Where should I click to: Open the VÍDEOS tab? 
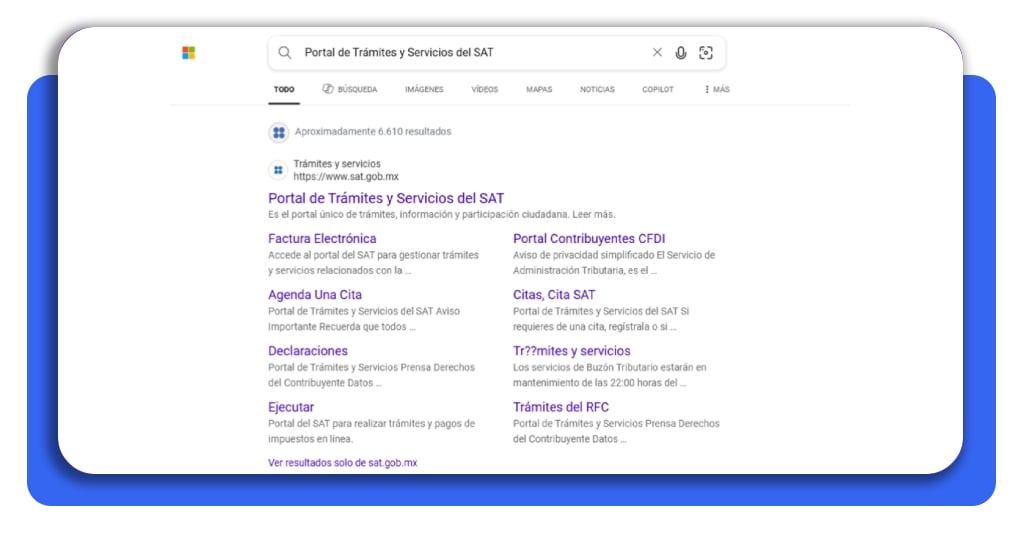485,89
